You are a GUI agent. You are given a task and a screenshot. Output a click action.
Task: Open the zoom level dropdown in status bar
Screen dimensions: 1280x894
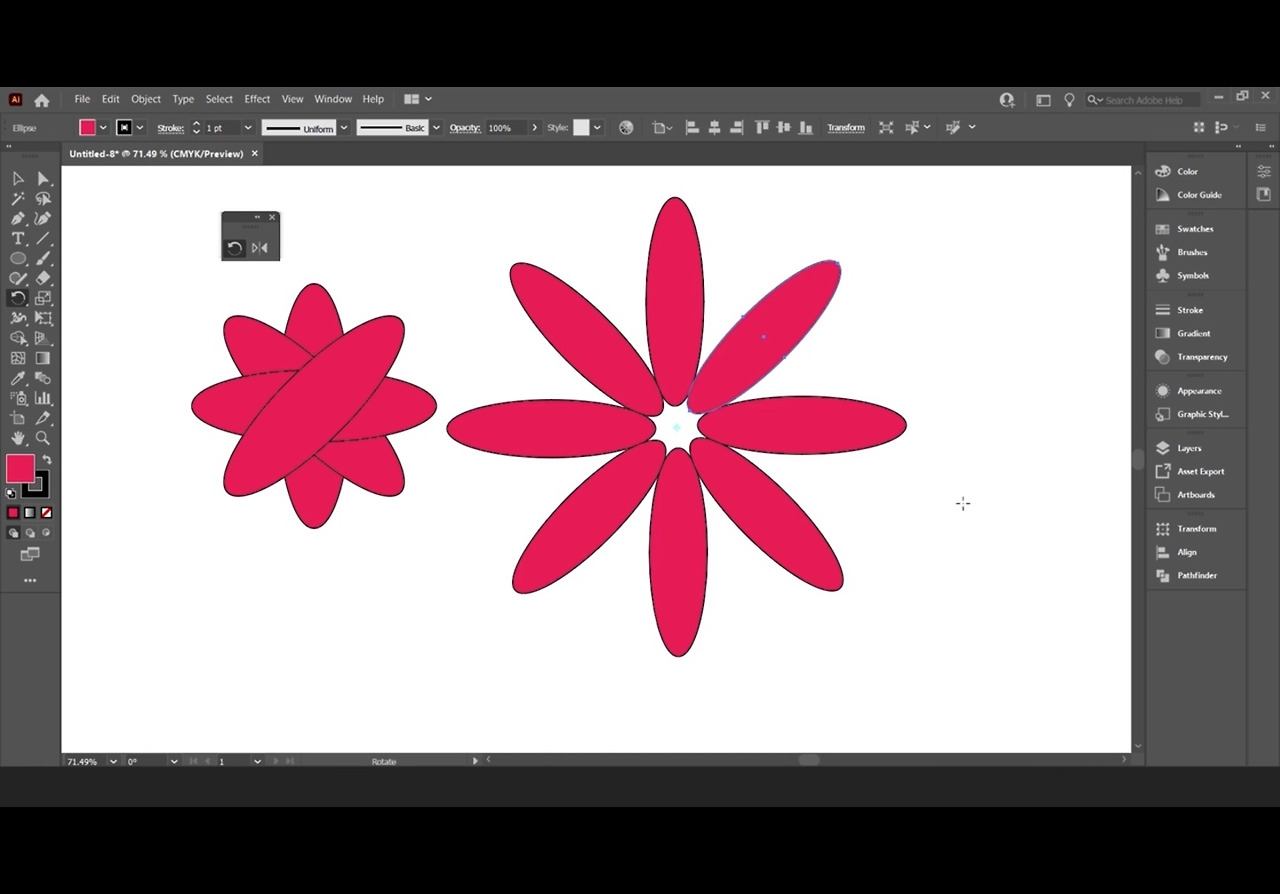pyautogui.click(x=113, y=762)
